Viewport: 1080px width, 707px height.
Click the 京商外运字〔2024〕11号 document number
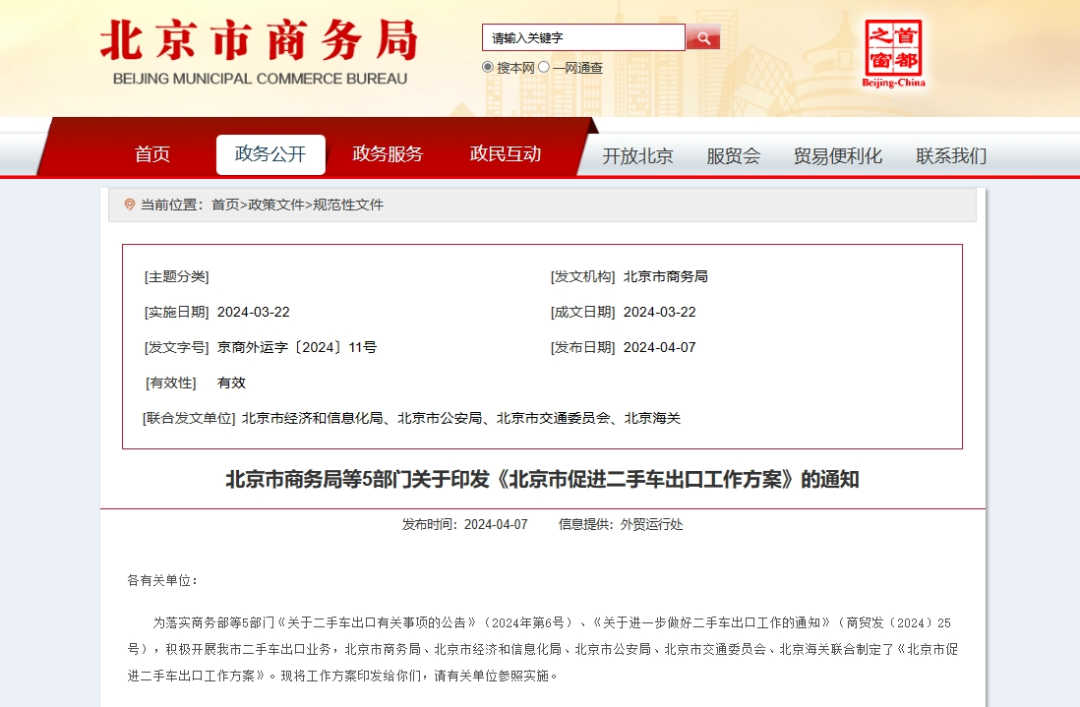[x=297, y=347]
